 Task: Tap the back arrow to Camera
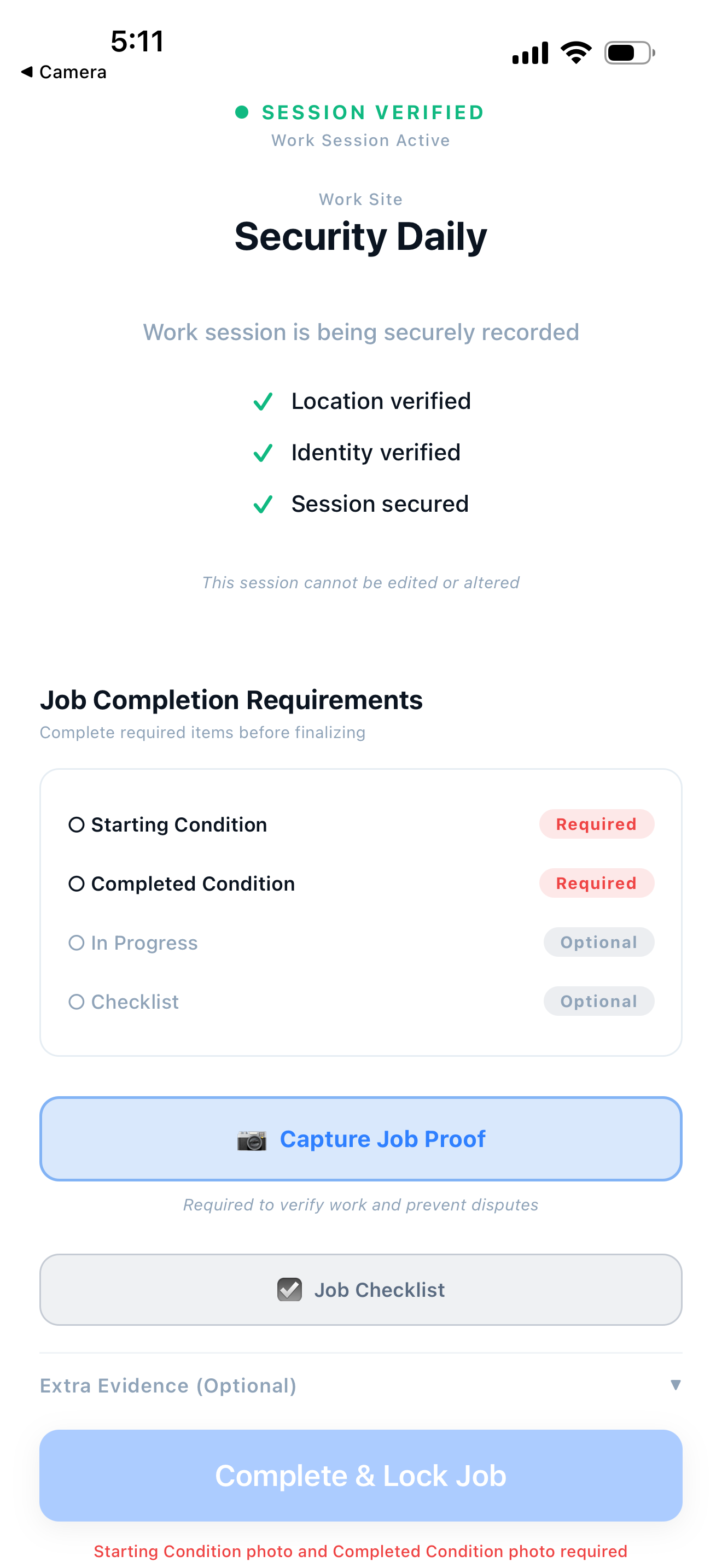coord(27,72)
